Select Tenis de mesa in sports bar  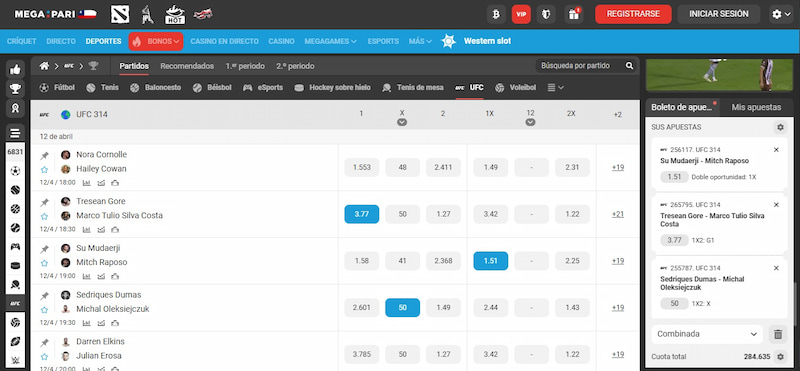pyautogui.click(x=413, y=88)
